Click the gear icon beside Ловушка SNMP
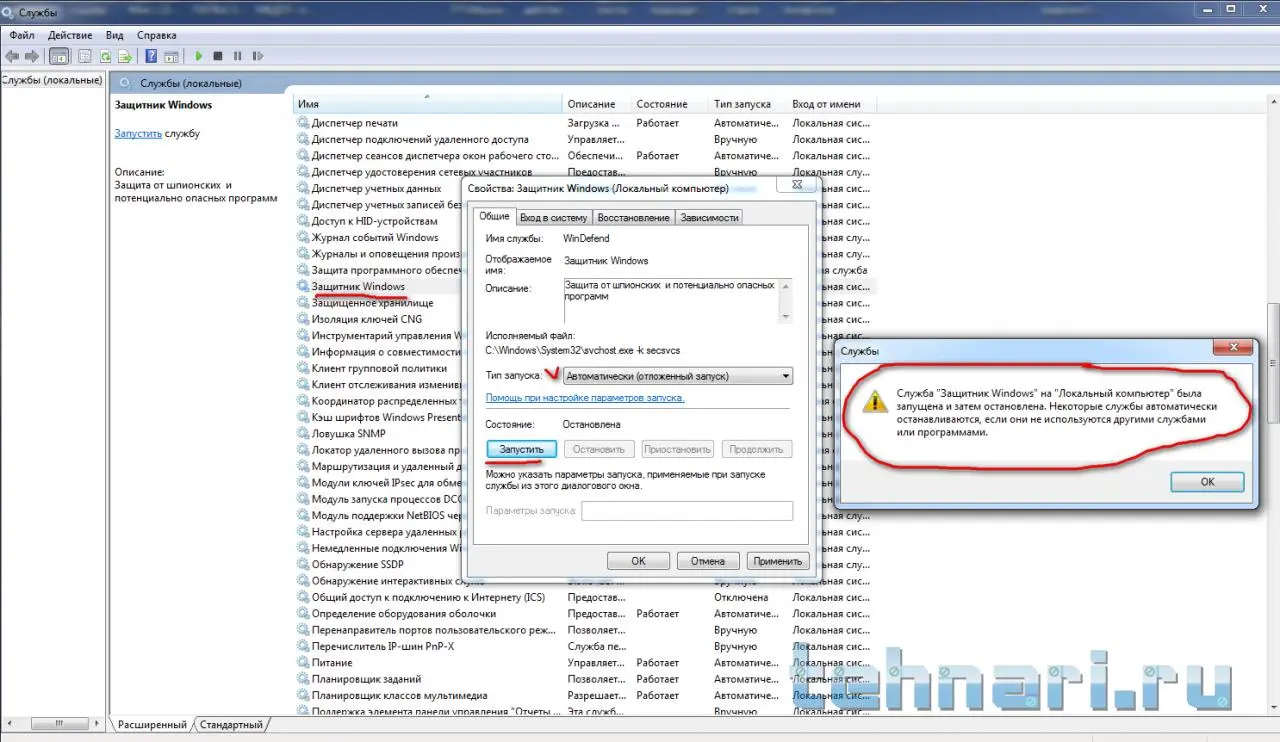Image resolution: width=1280 pixels, height=742 pixels. coord(303,434)
